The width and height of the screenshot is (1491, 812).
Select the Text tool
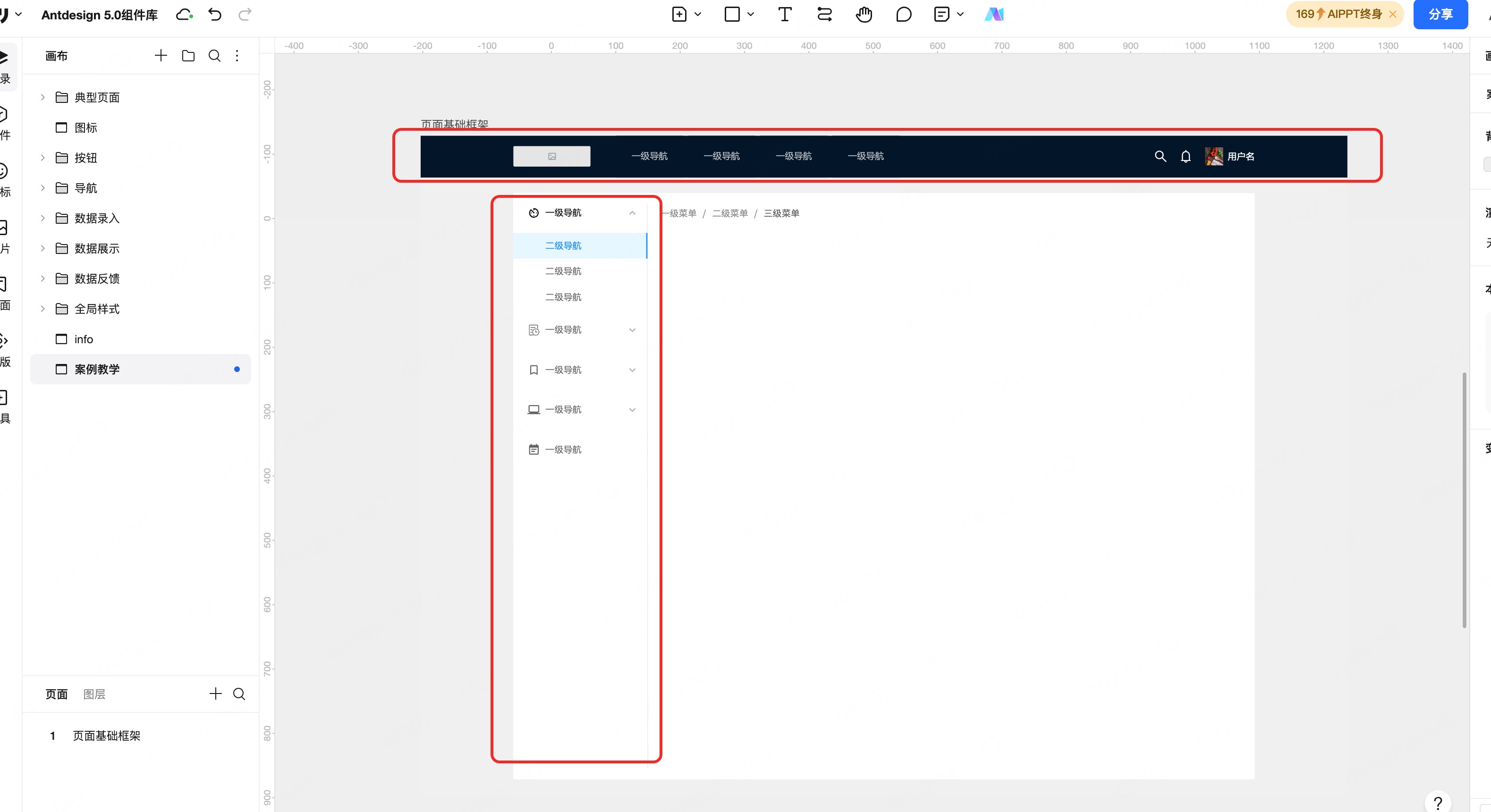pyautogui.click(x=785, y=15)
